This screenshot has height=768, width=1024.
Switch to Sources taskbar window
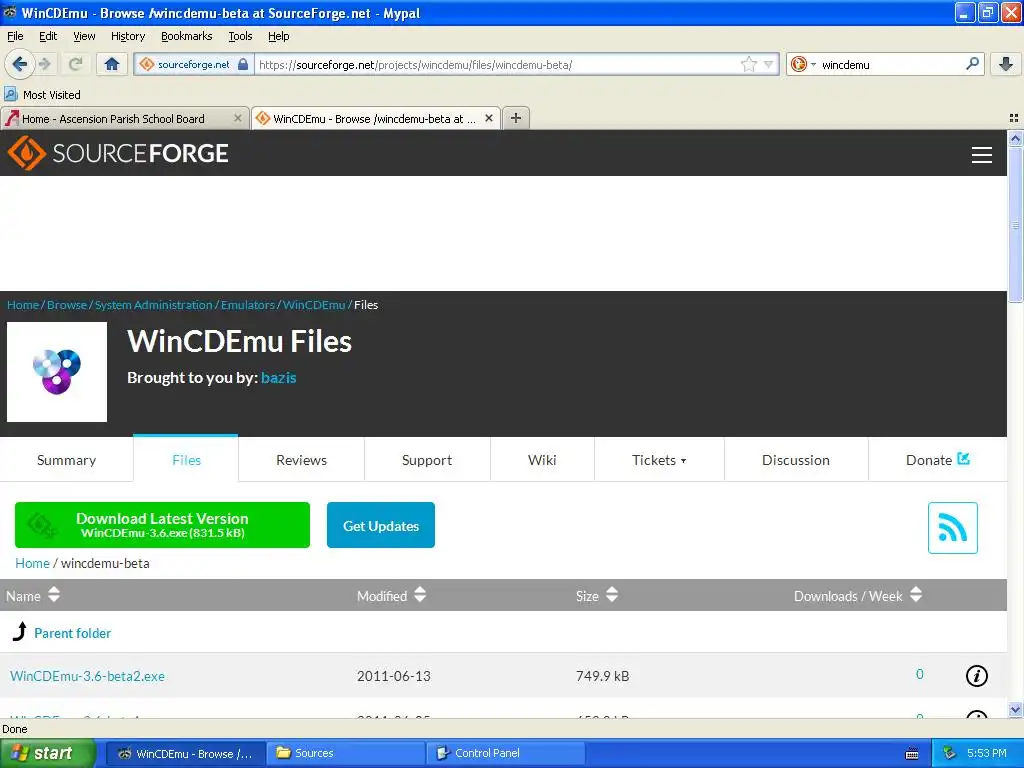[x=345, y=753]
